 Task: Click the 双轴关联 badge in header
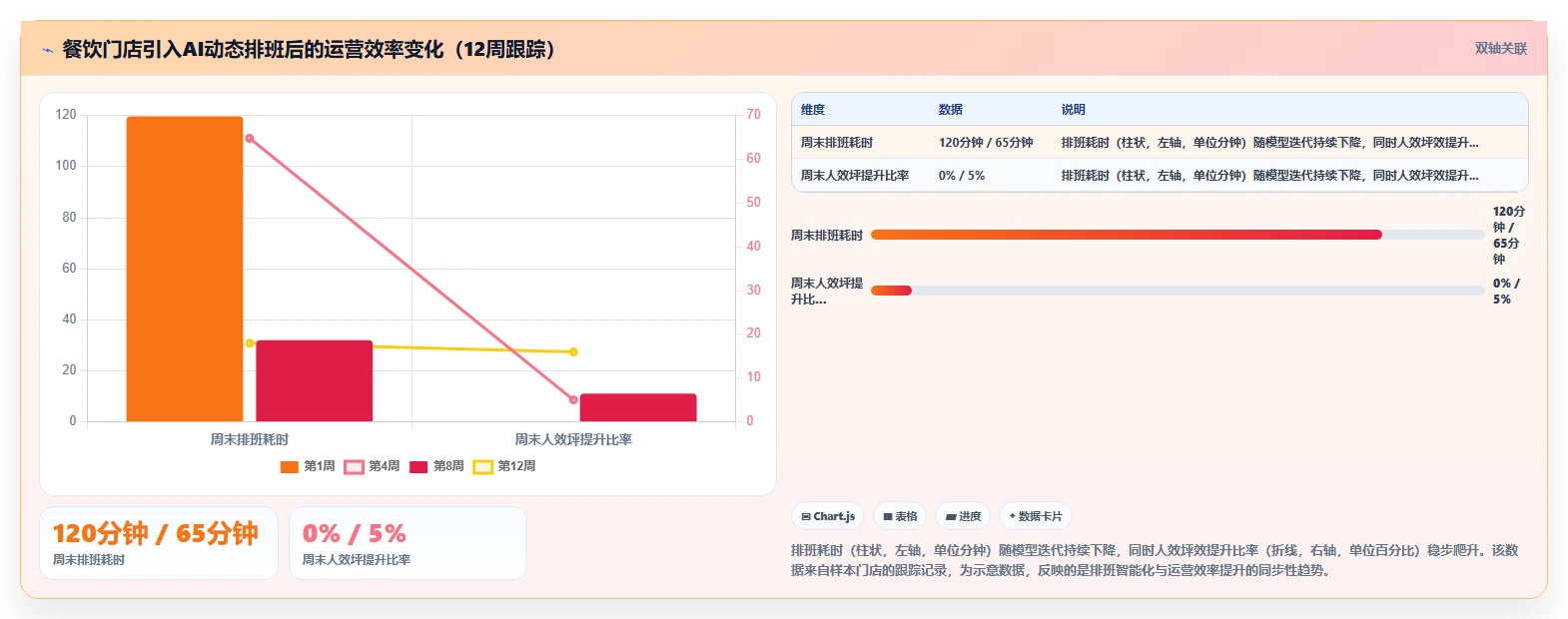click(x=1501, y=48)
